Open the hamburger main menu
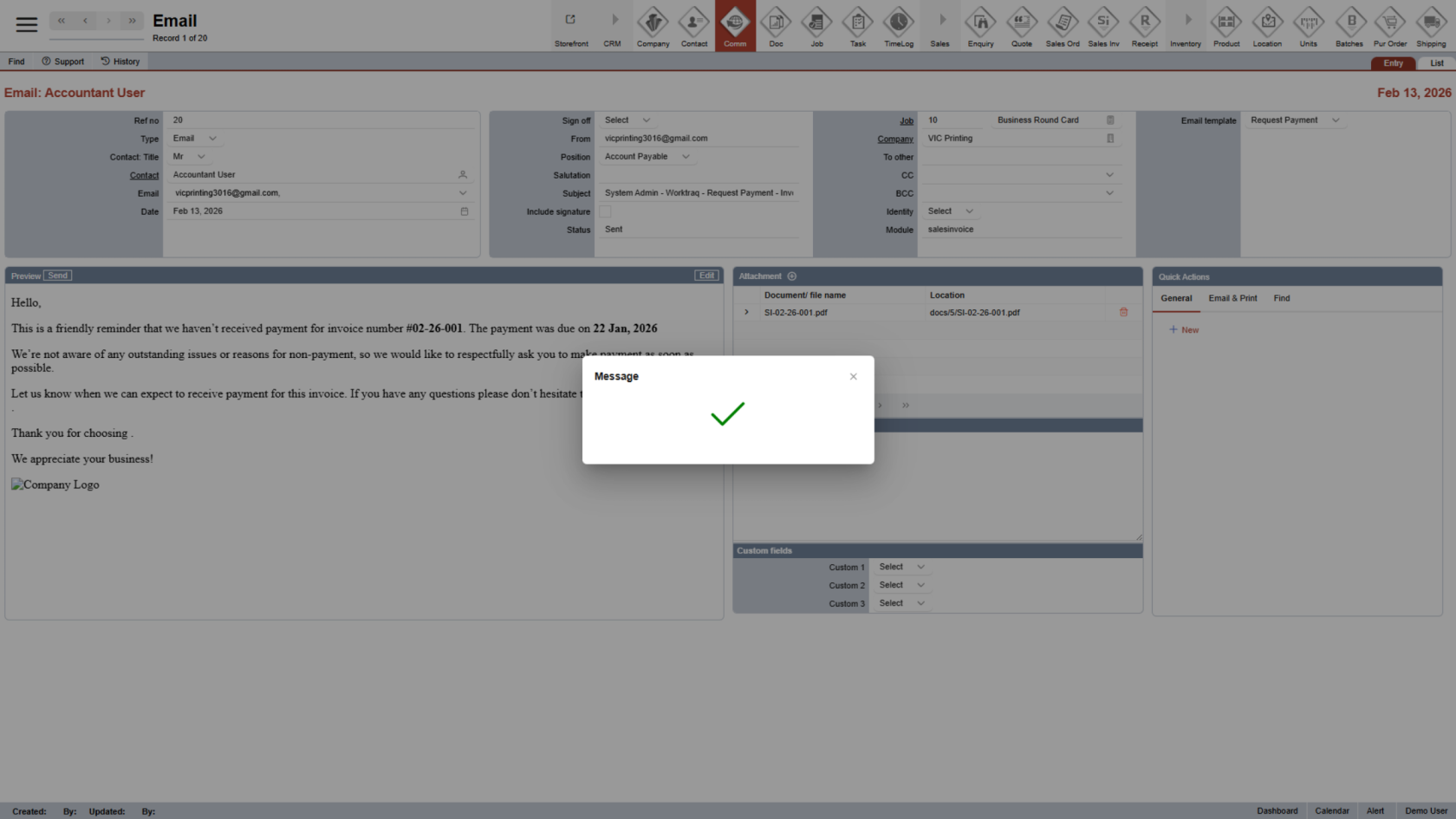The image size is (1456, 819). click(27, 25)
